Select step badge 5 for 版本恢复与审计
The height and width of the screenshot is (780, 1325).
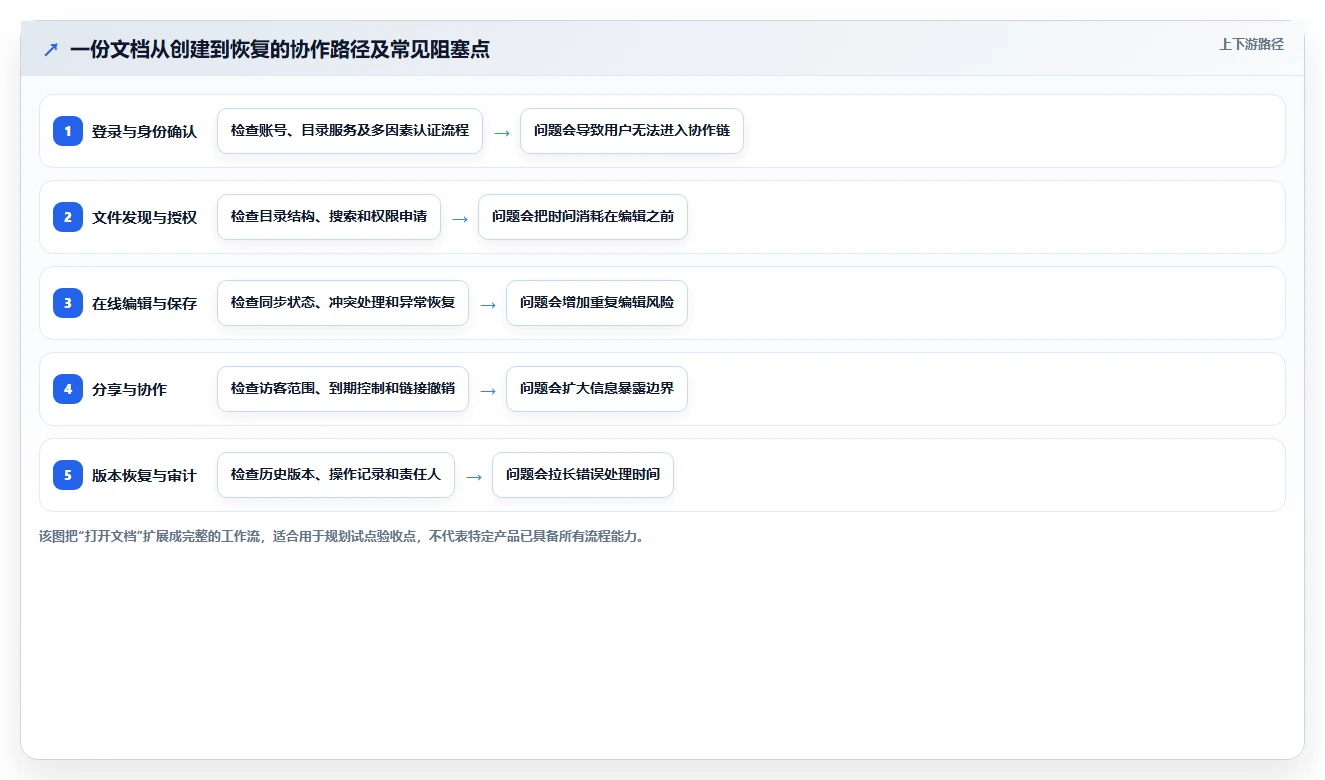point(68,475)
